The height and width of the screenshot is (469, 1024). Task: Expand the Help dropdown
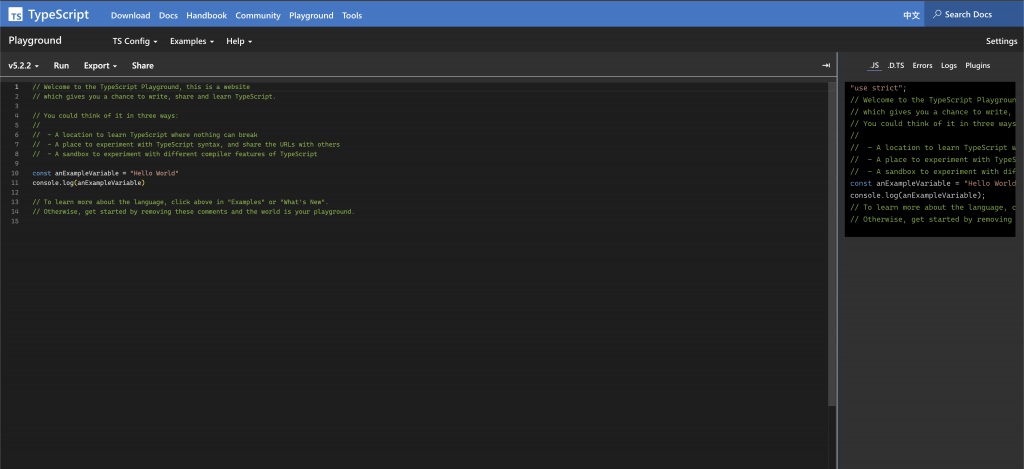coord(239,41)
